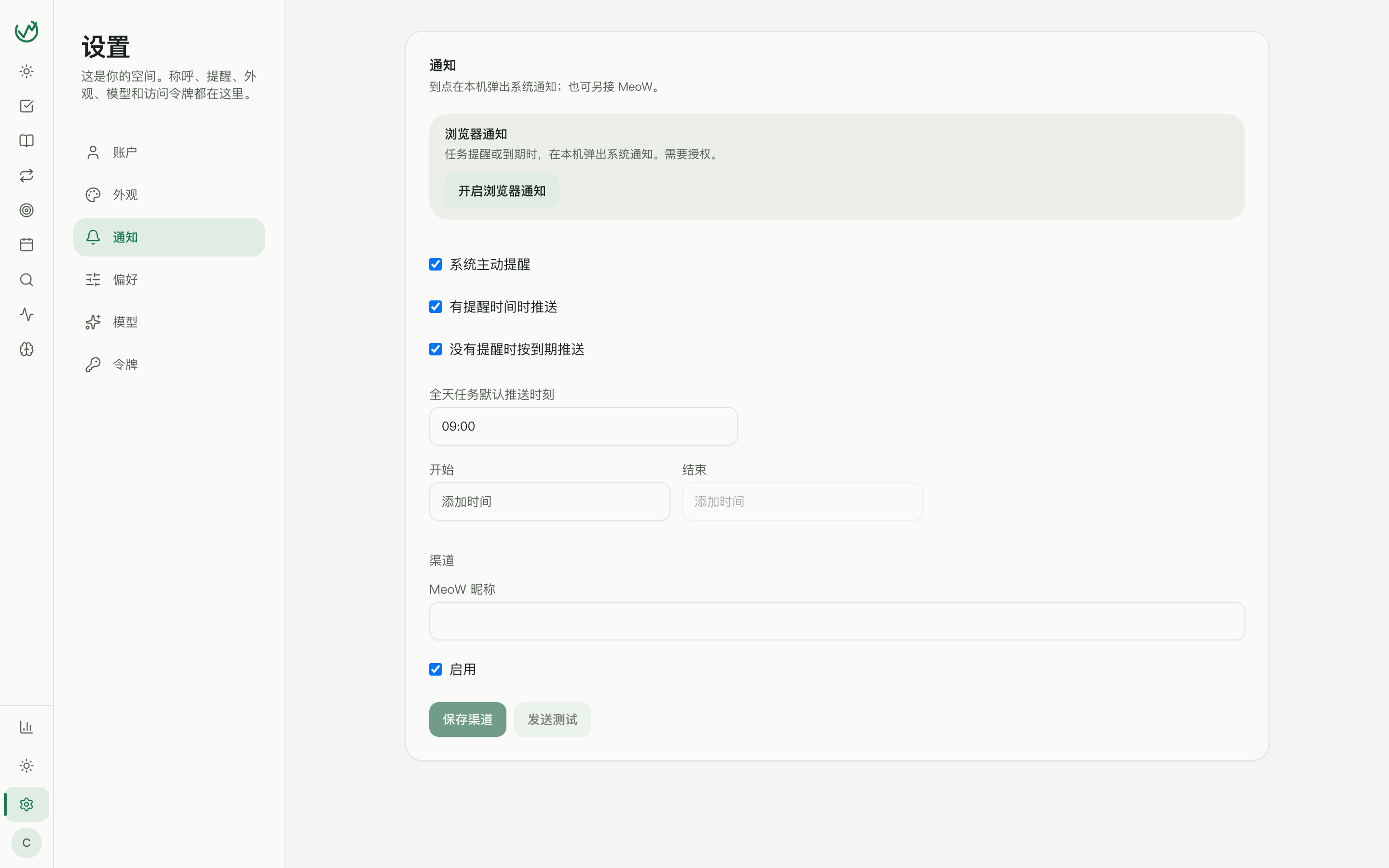Open the repeat arrows icon in the left rail
This screenshot has height=868, width=1389.
tap(27, 176)
